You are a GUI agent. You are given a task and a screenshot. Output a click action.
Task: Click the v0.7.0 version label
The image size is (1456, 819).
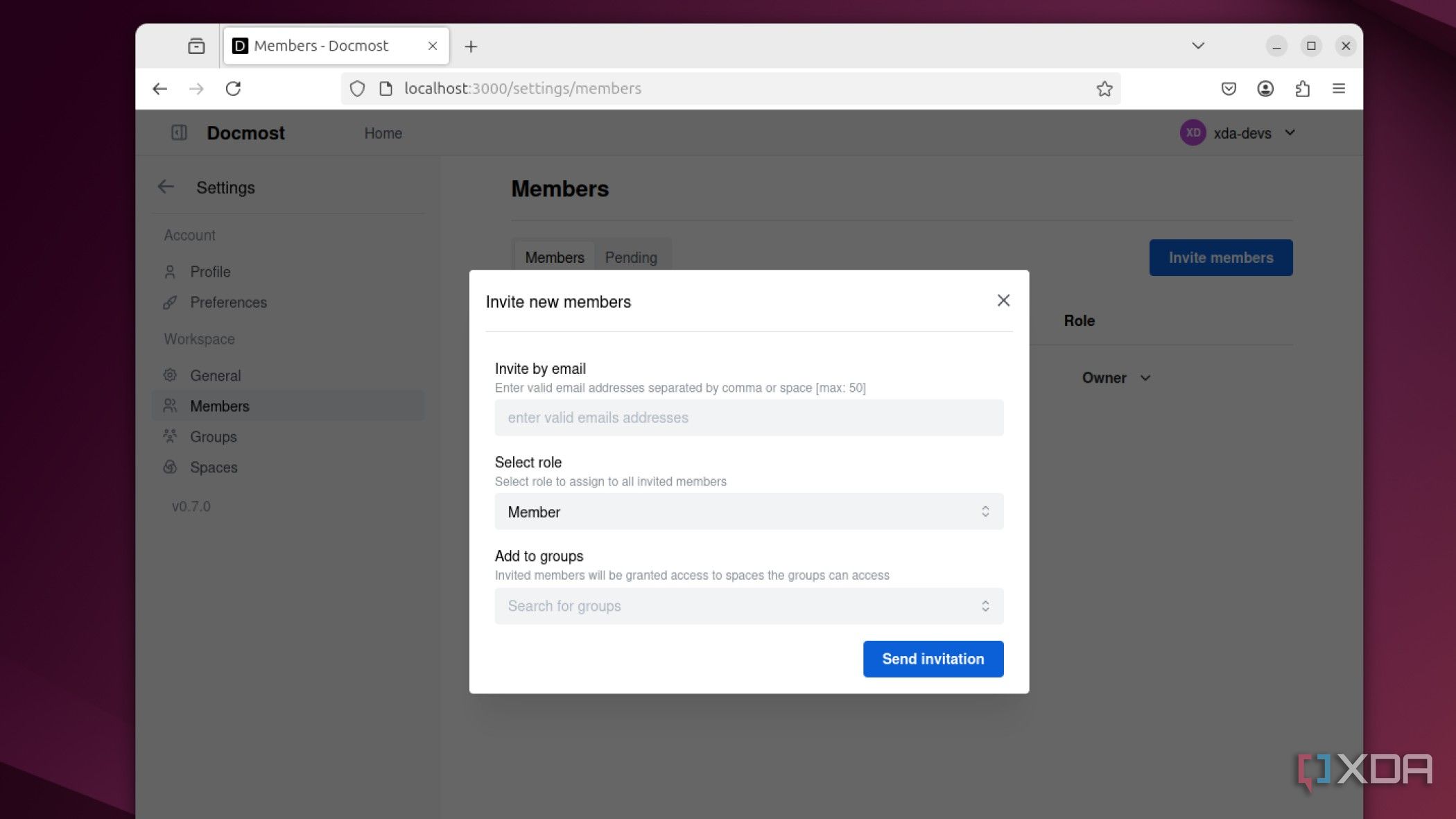[191, 506]
